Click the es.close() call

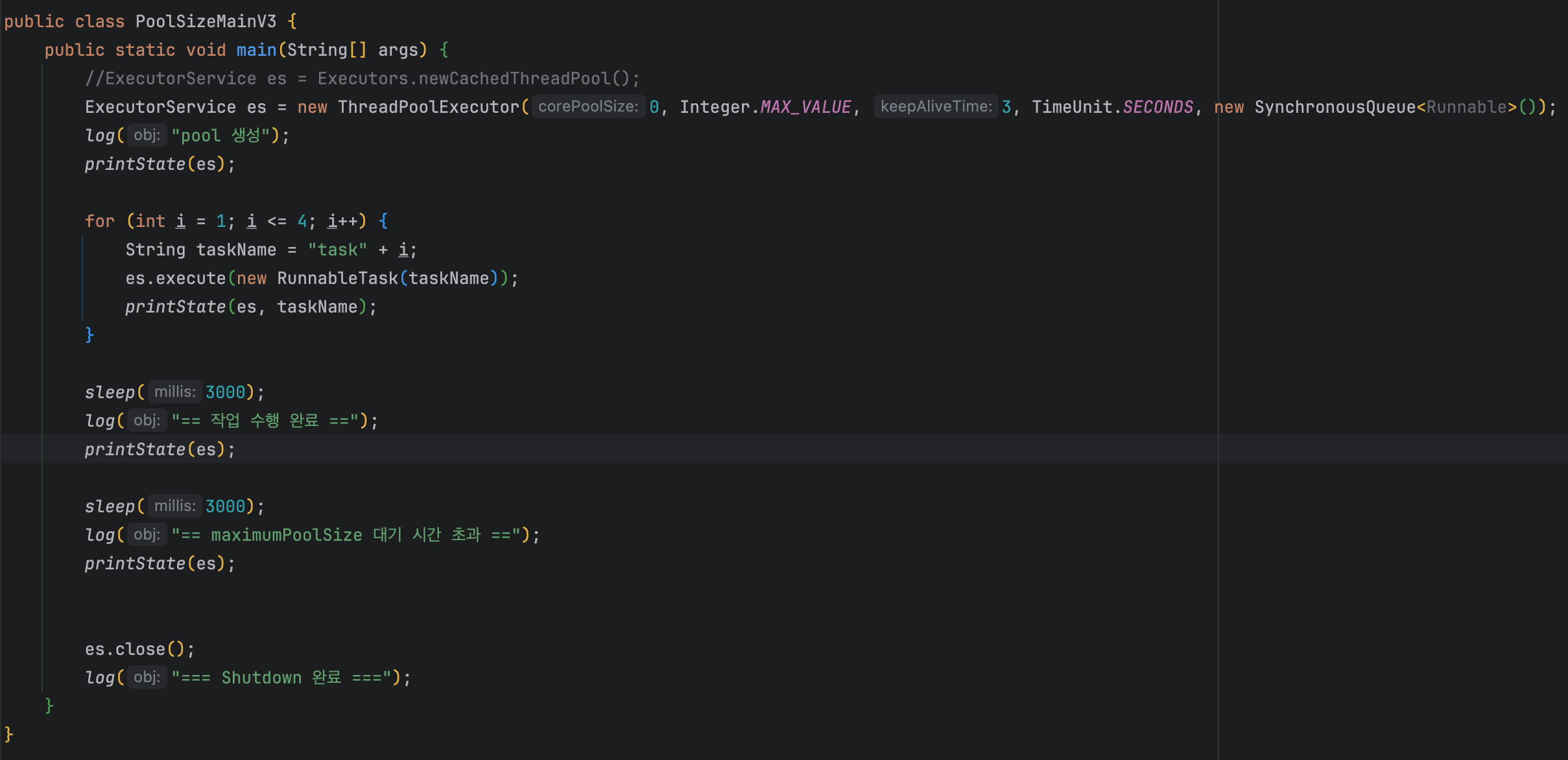(139, 649)
